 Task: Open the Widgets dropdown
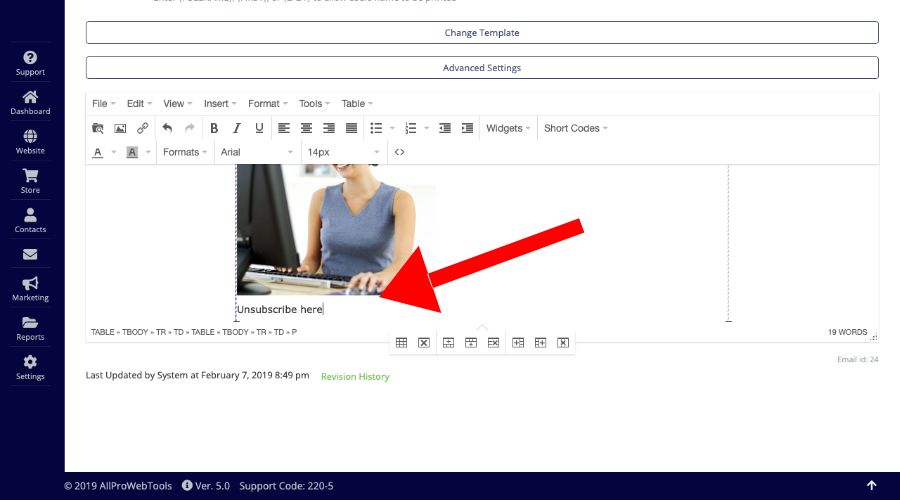point(508,128)
